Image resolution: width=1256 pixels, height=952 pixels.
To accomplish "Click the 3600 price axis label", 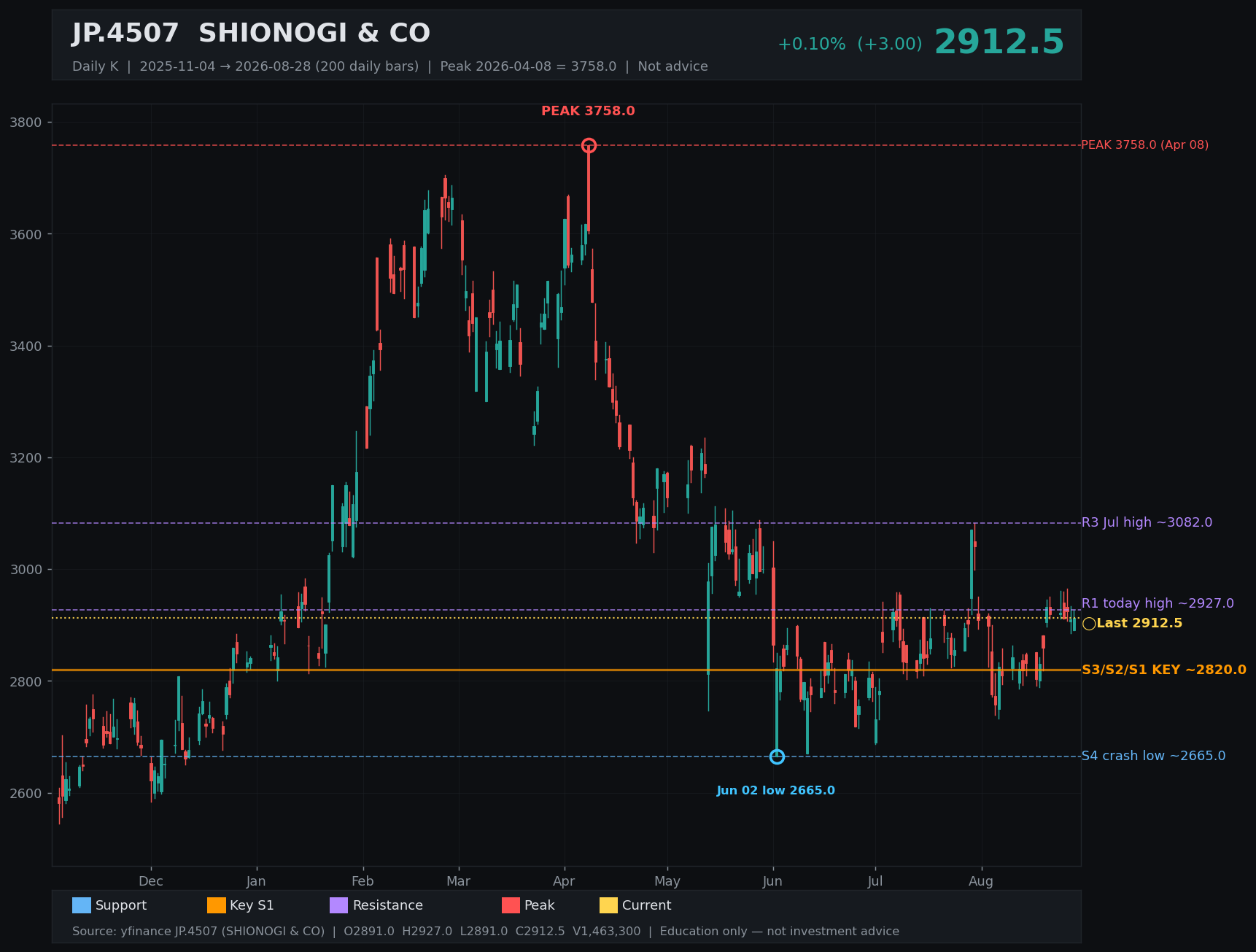I will [26, 234].
